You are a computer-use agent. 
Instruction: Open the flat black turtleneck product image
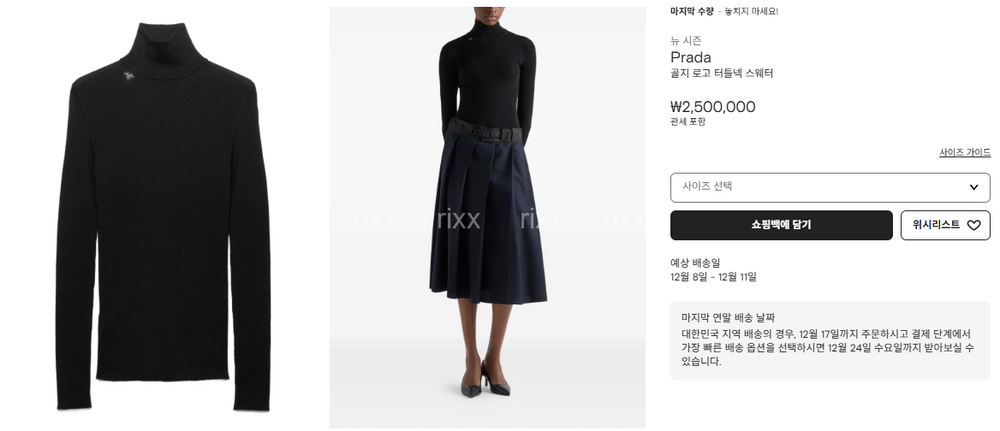point(163,216)
